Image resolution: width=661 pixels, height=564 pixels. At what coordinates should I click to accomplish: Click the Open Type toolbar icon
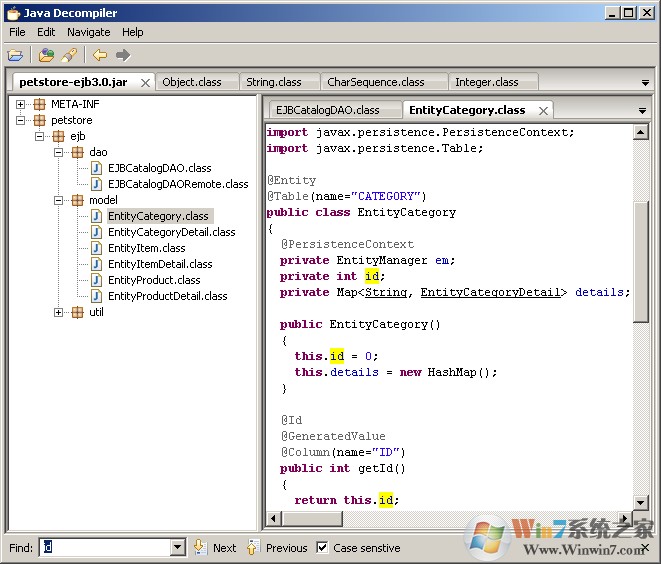[46, 56]
